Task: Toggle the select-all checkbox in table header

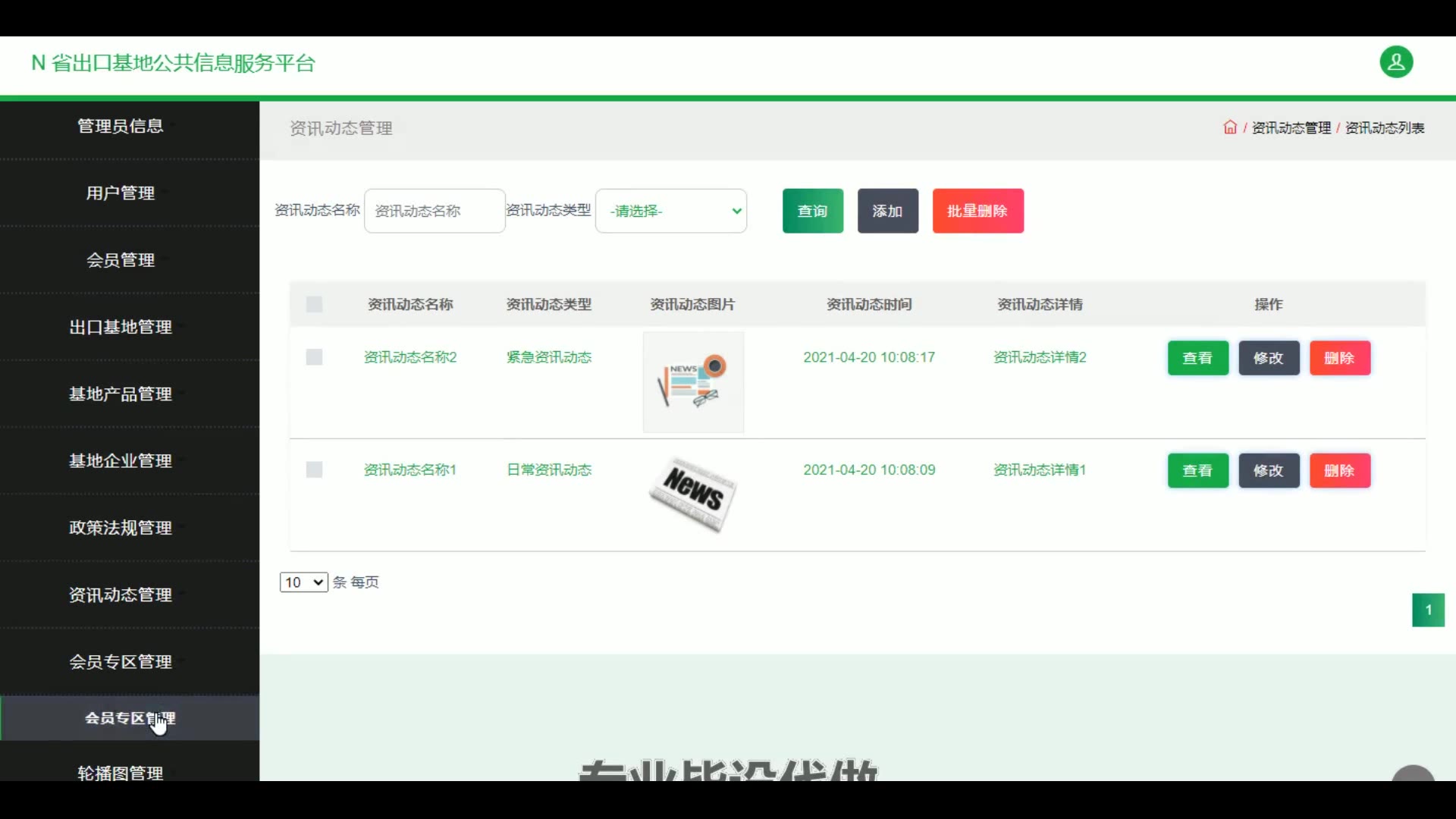Action: 314,304
